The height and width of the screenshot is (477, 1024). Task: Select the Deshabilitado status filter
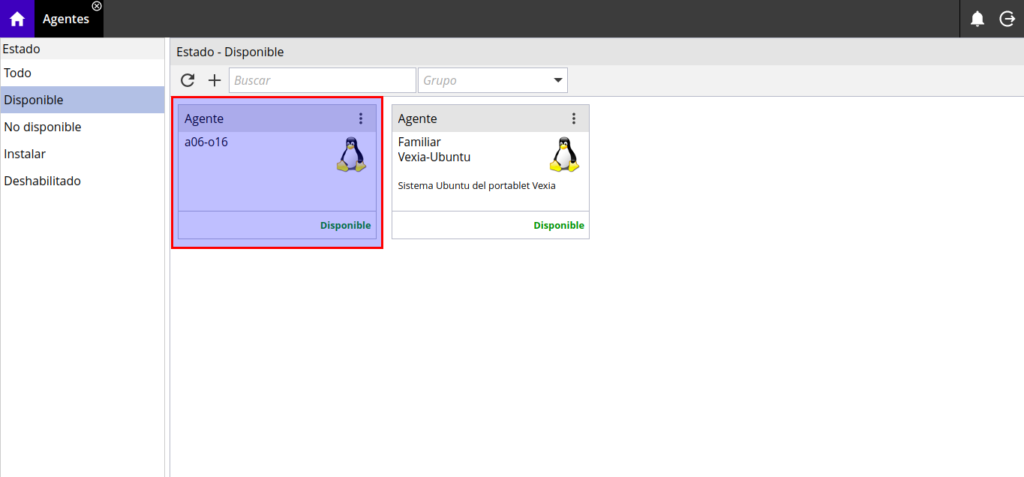(82, 181)
